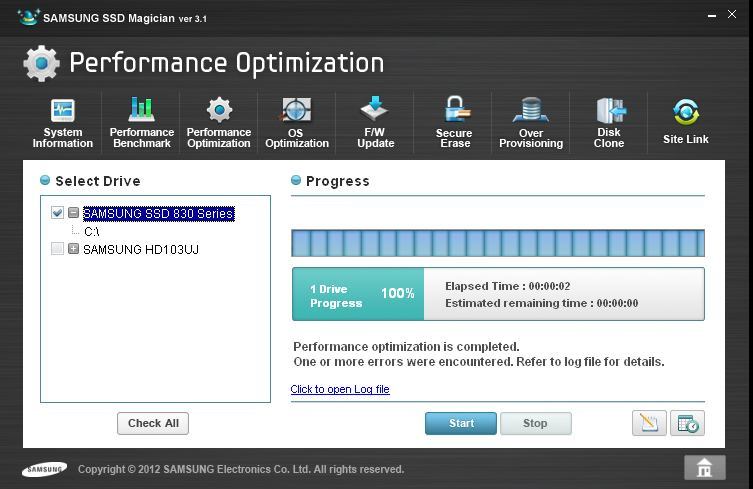Open the Disk Clone tool
753x489 pixels.
609,122
